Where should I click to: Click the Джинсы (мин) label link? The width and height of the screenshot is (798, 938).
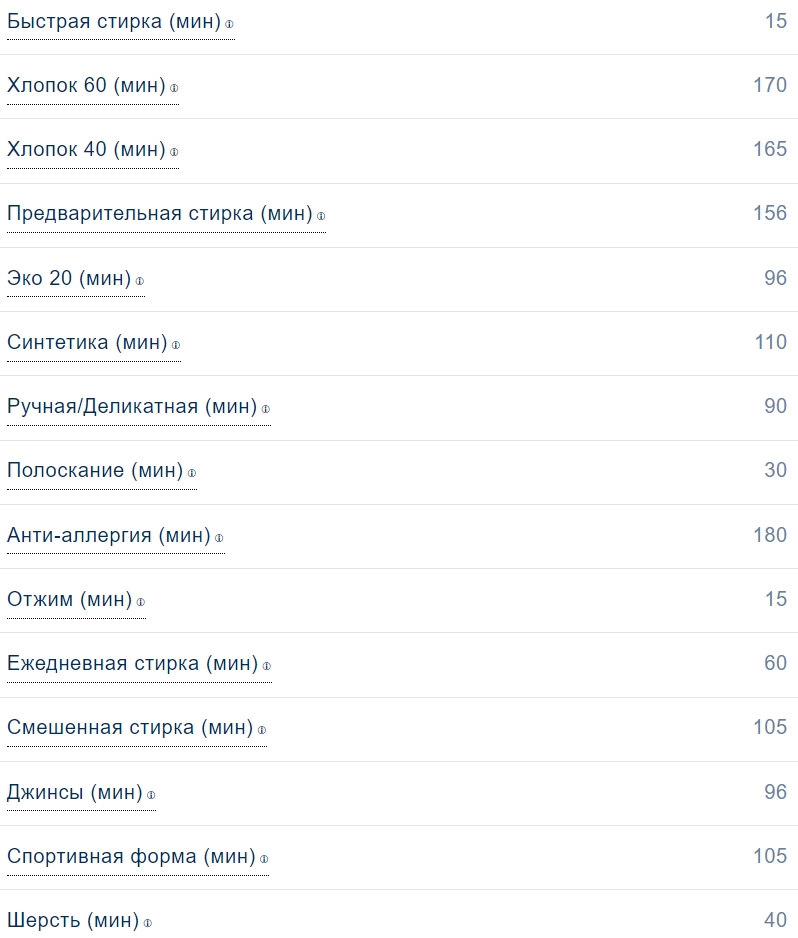[74, 792]
